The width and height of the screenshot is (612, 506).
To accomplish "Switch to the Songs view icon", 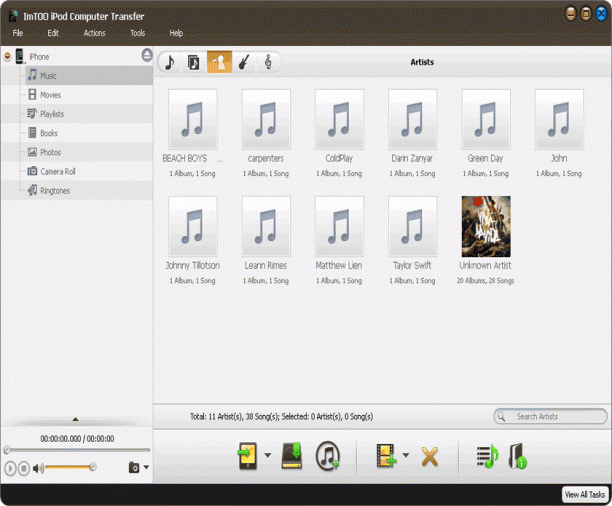I will 170,62.
